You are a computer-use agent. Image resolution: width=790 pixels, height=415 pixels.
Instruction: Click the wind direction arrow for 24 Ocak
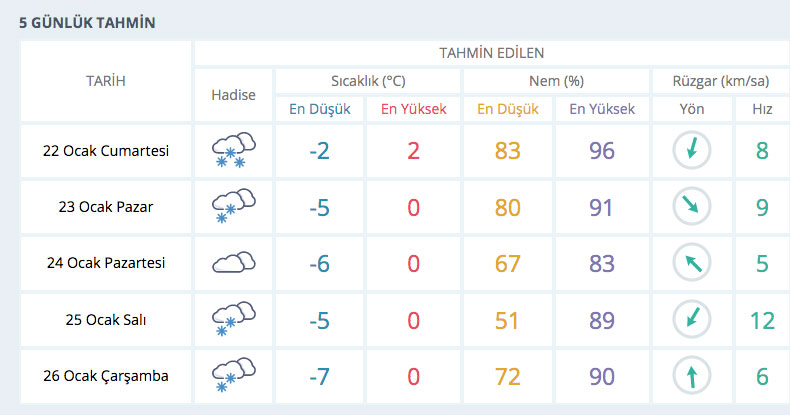pos(692,263)
